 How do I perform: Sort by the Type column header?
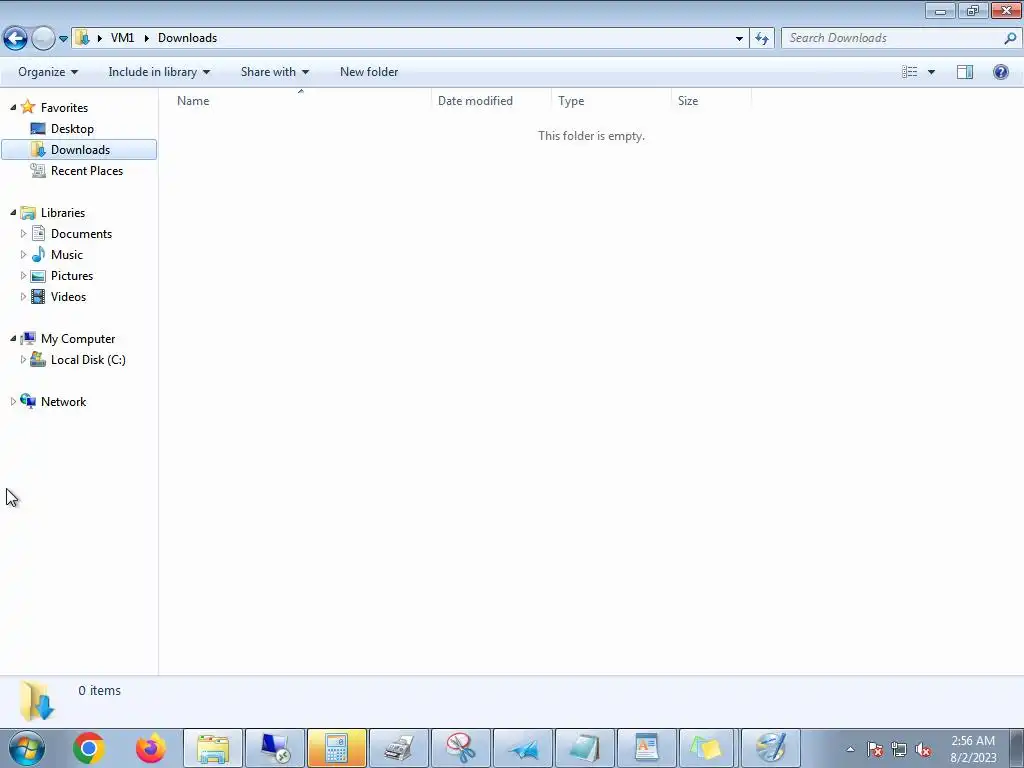(x=611, y=101)
